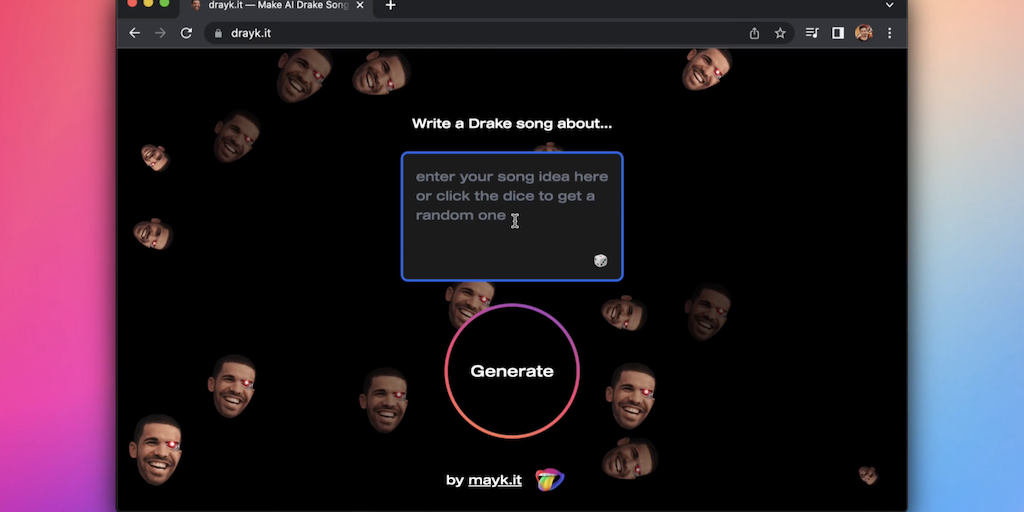1024x512 pixels.
Task: Open the media controls icon
Action: click(812, 33)
